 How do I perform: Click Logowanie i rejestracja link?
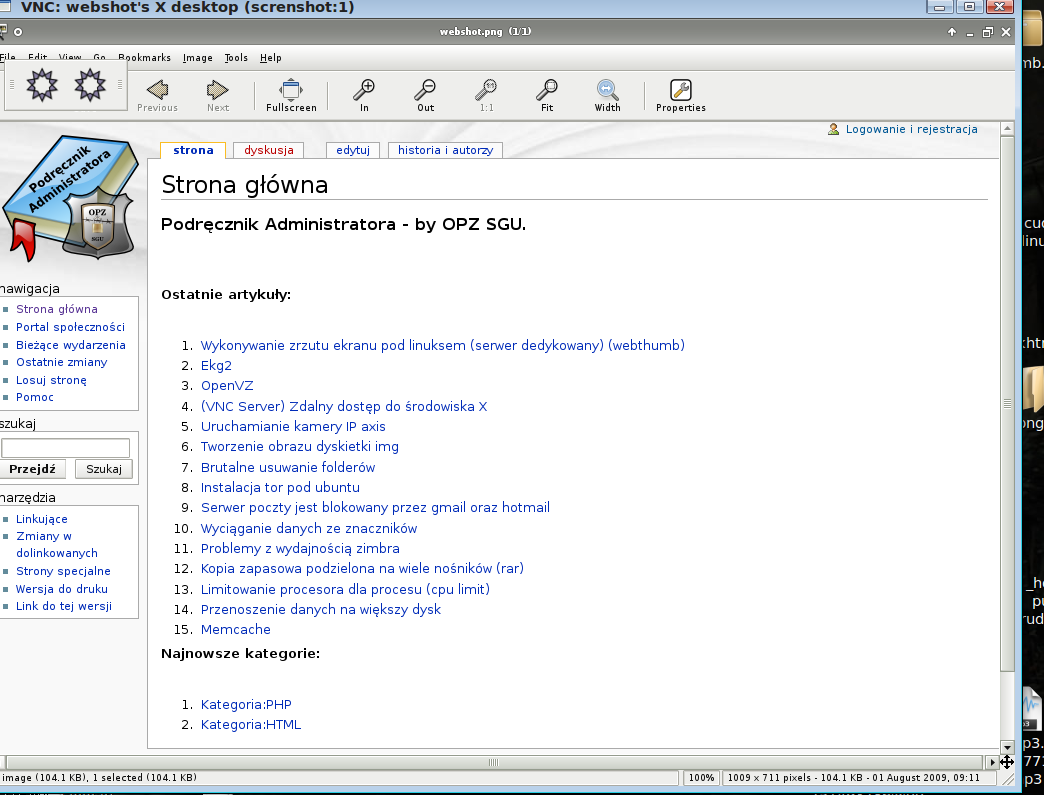click(x=912, y=129)
